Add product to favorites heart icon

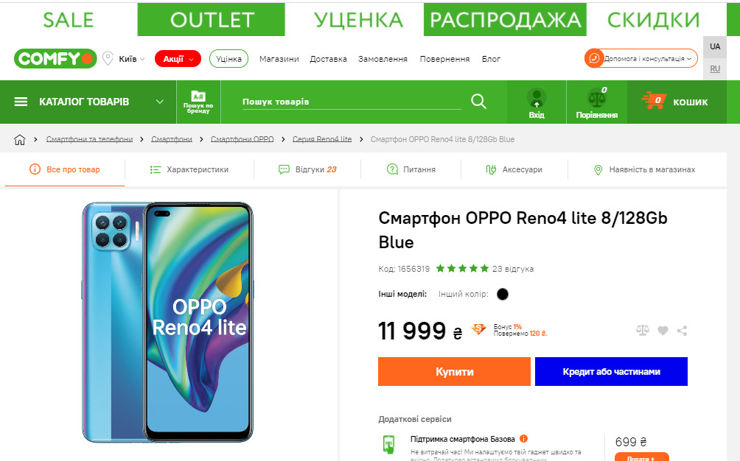pos(663,331)
